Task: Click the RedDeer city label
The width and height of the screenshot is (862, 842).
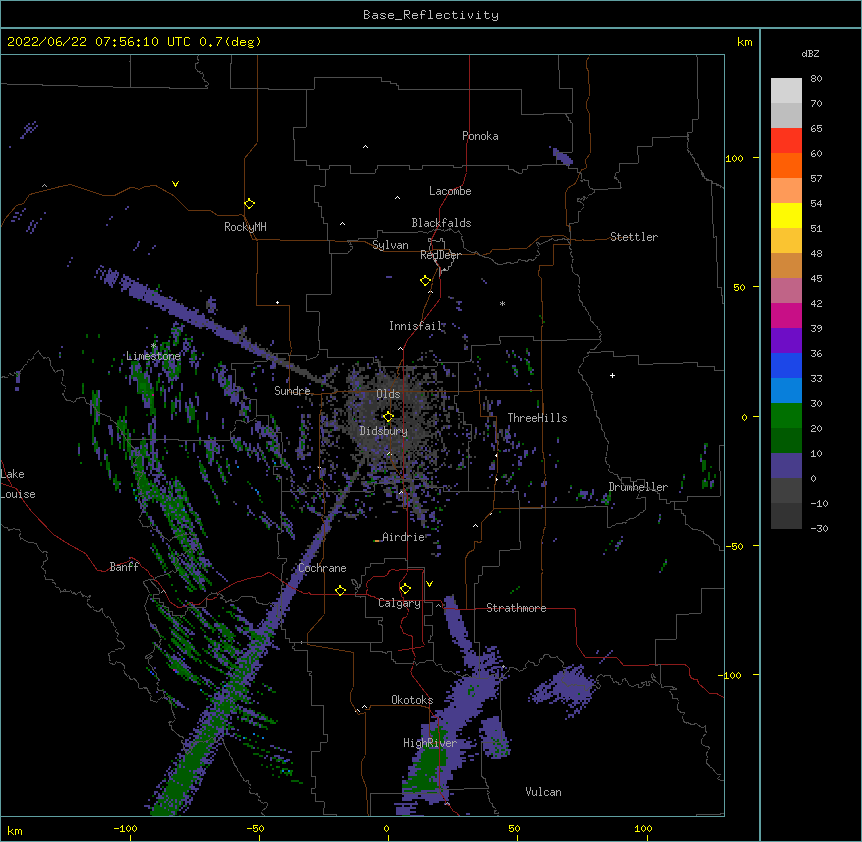Action: point(440,255)
